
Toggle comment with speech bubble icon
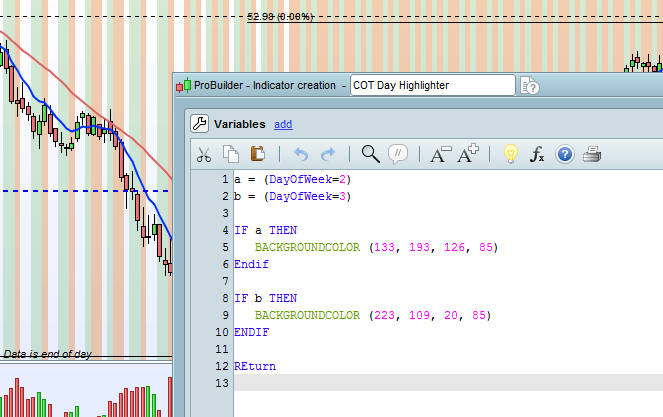pos(398,154)
